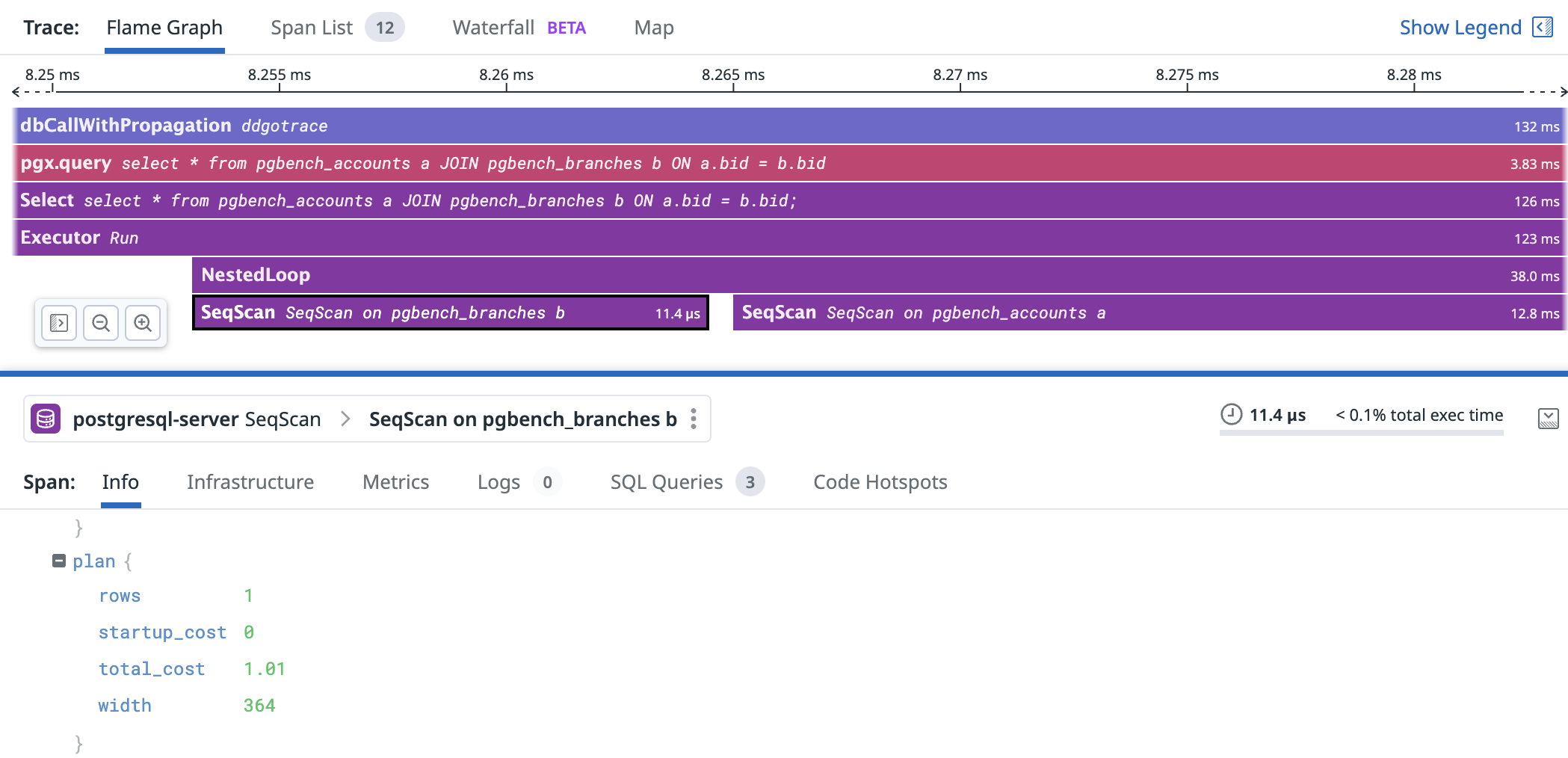Switch to the SQL Queries tab
This screenshot has height=758, width=1568.
pyautogui.click(x=666, y=482)
